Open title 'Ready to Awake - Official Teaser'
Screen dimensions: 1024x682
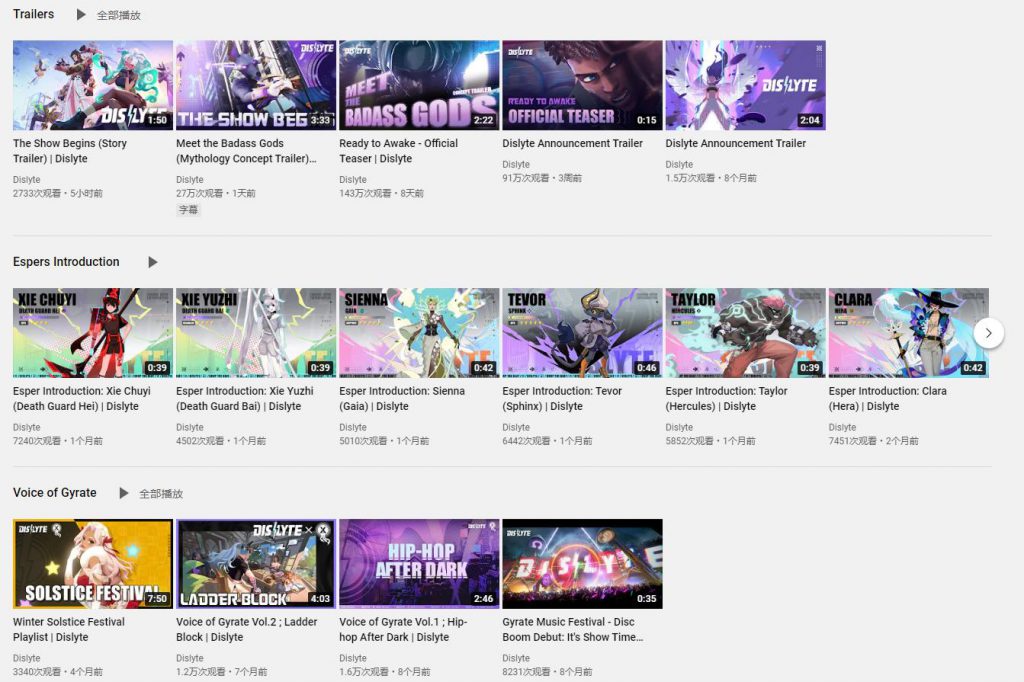pyautogui.click(x=398, y=151)
